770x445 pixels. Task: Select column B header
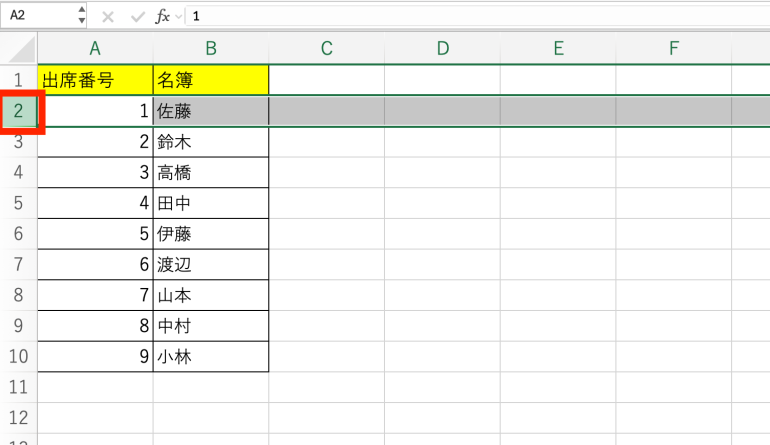pos(211,48)
